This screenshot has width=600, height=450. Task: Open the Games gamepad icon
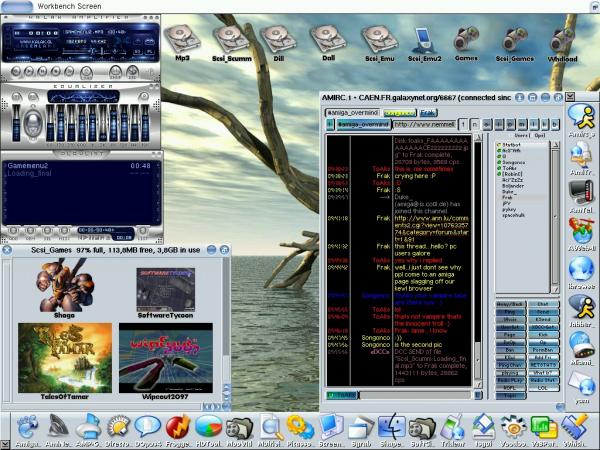coord(466,43)
